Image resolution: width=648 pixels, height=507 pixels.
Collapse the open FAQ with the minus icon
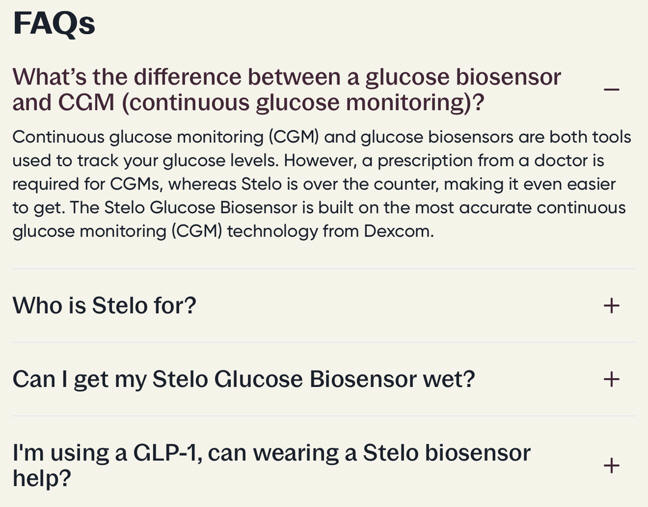(612, 90)
